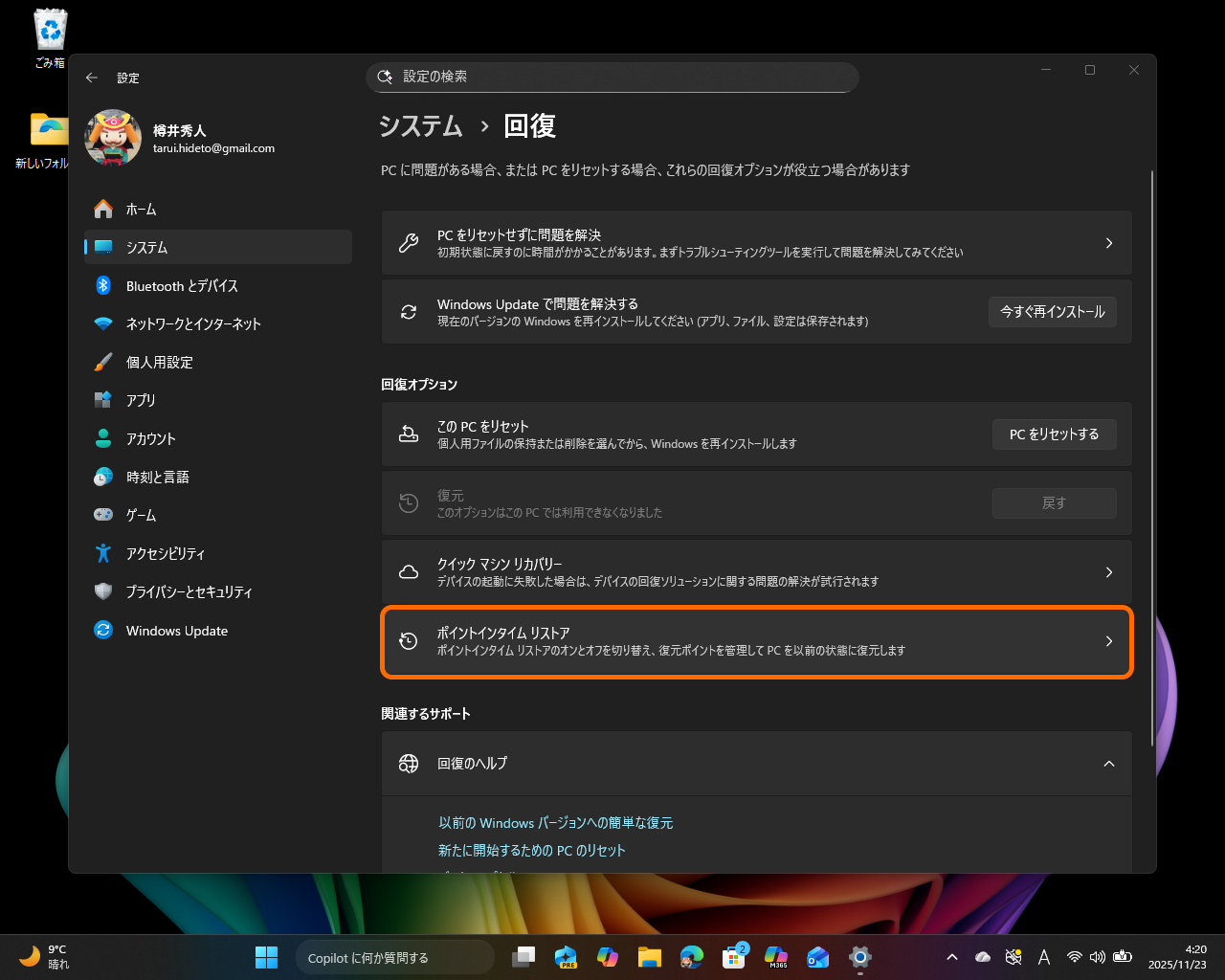The height and width of the screenshot is (980, 1225).
Task: Select ホーム in the sidebar
Action: click(x=140, y=209)
